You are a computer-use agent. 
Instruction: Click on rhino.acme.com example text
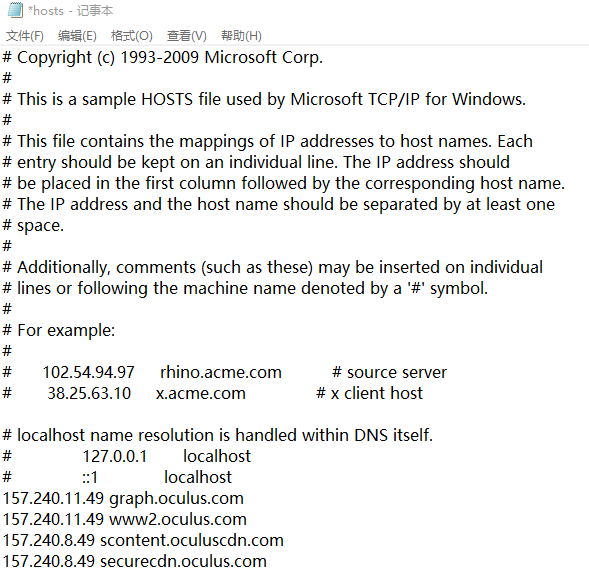pos(221,372)
